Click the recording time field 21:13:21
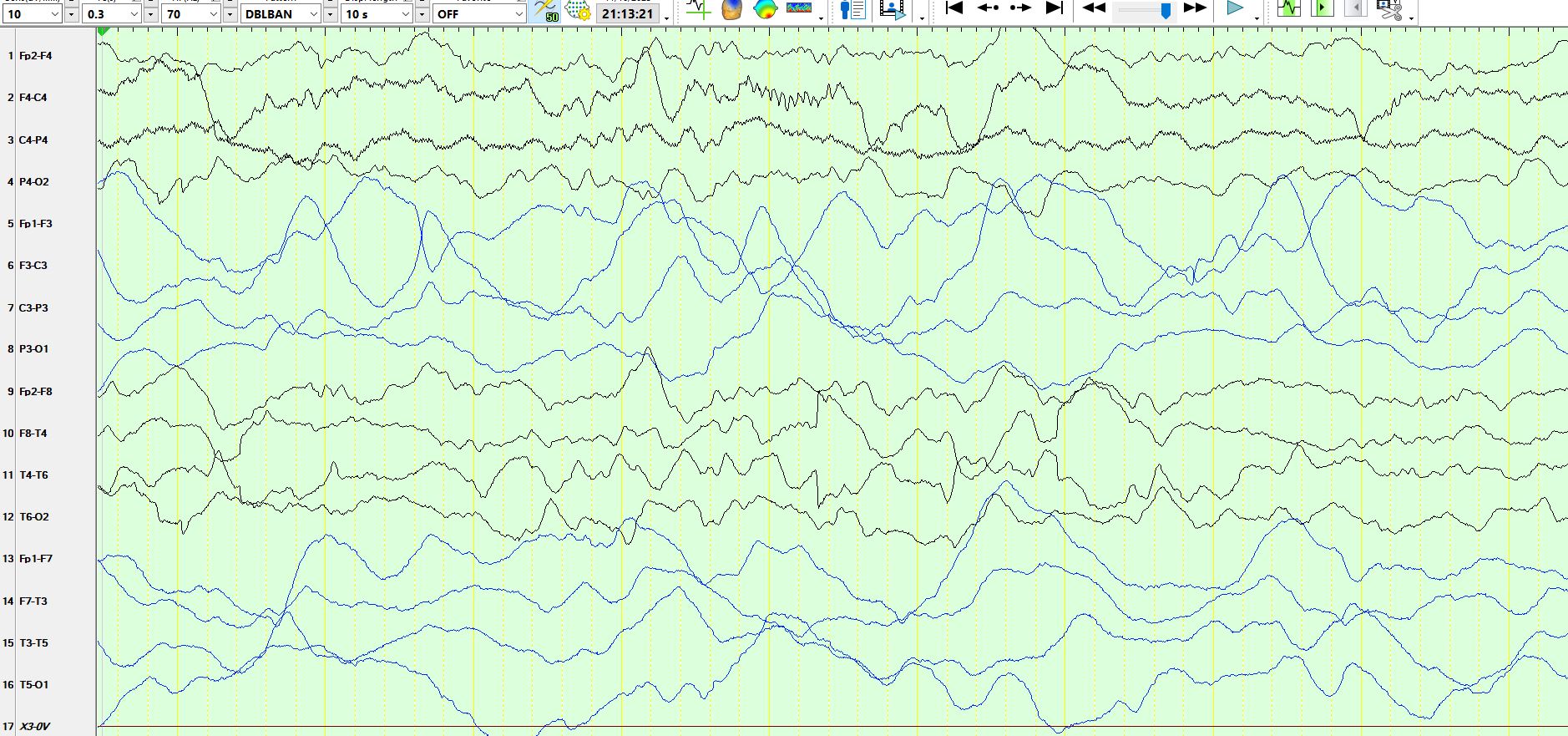The height and width of the screenshot is (736, 1568). point(628,13)
